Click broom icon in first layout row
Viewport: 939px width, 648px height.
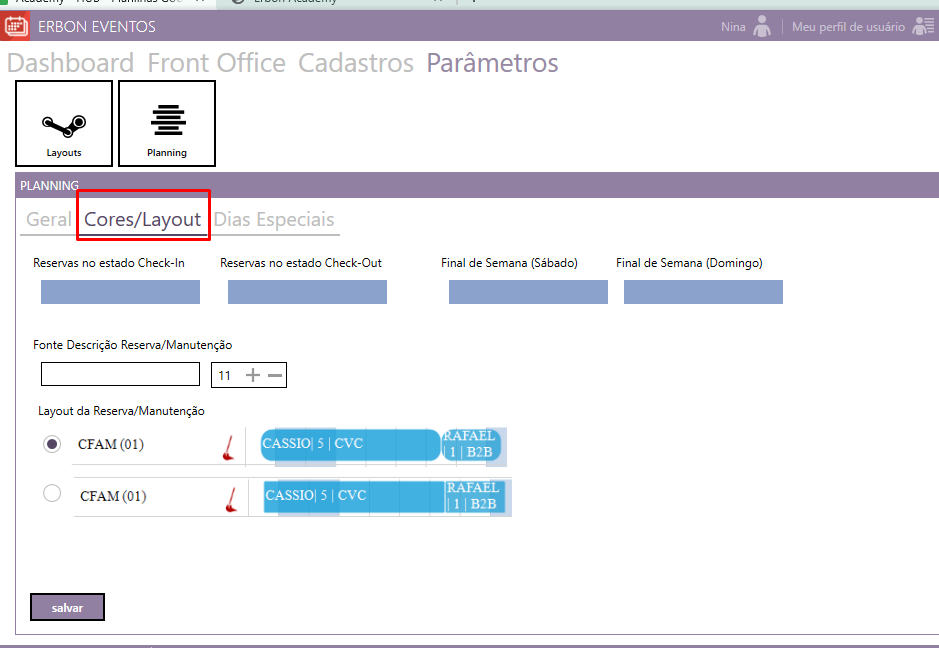(229, 448)
